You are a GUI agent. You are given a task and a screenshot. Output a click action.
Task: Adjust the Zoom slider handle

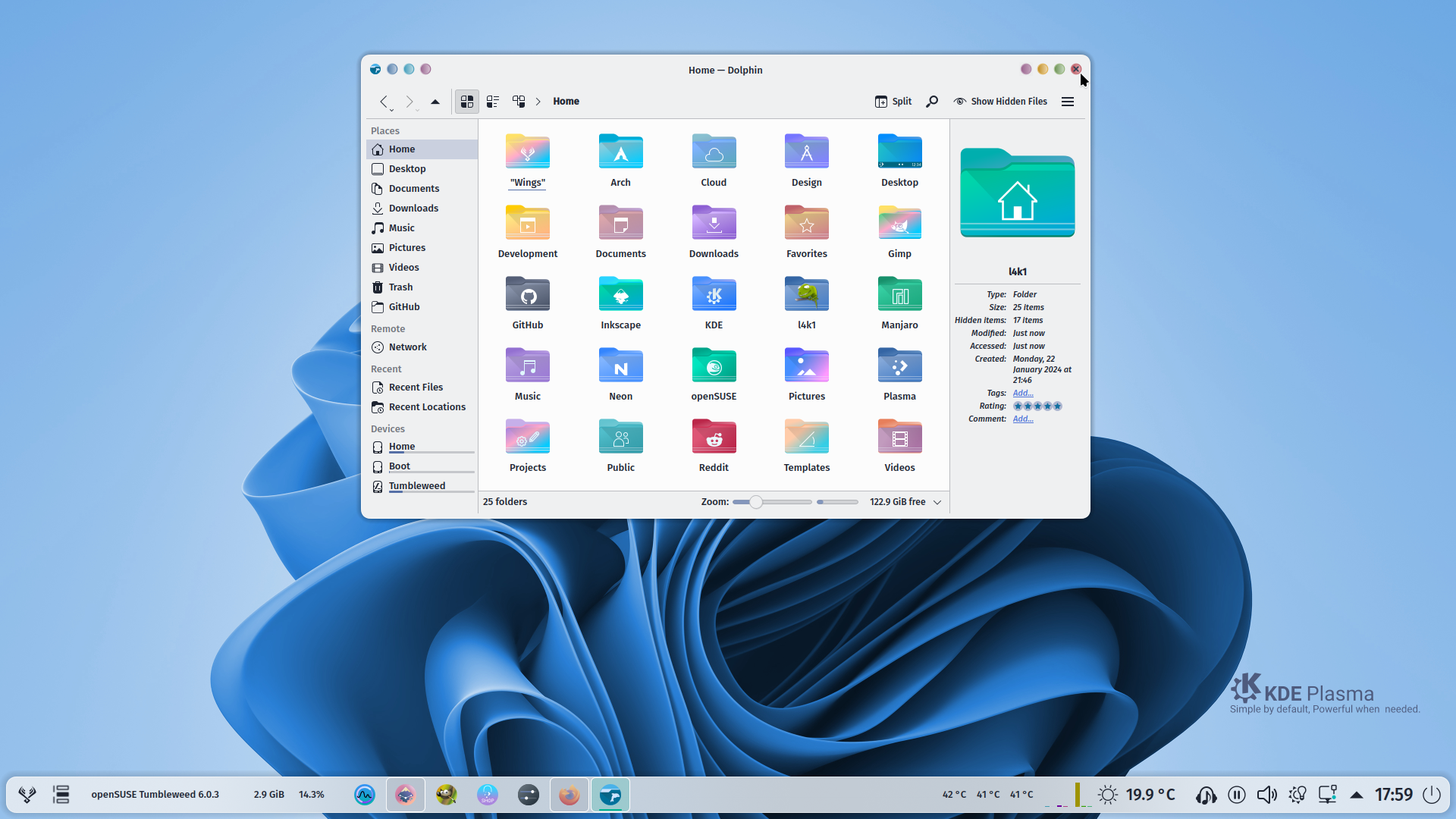[755, 502]
